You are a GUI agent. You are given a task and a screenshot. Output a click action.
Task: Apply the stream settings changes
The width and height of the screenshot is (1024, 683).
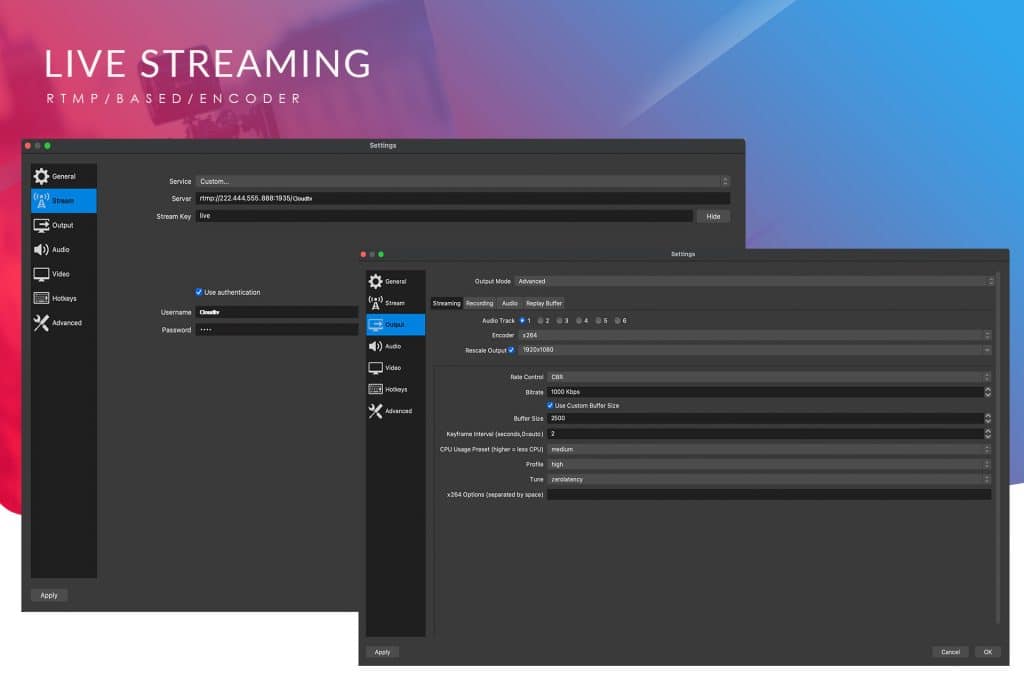tap(48, 595)
